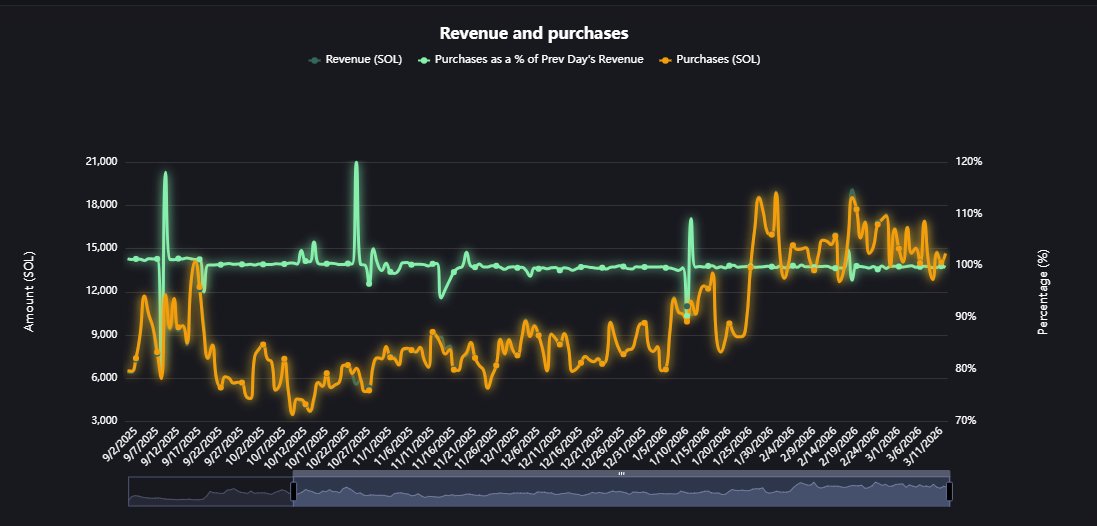Toggle the 'Revenue (SOL)' series label

tap(366, 60)
